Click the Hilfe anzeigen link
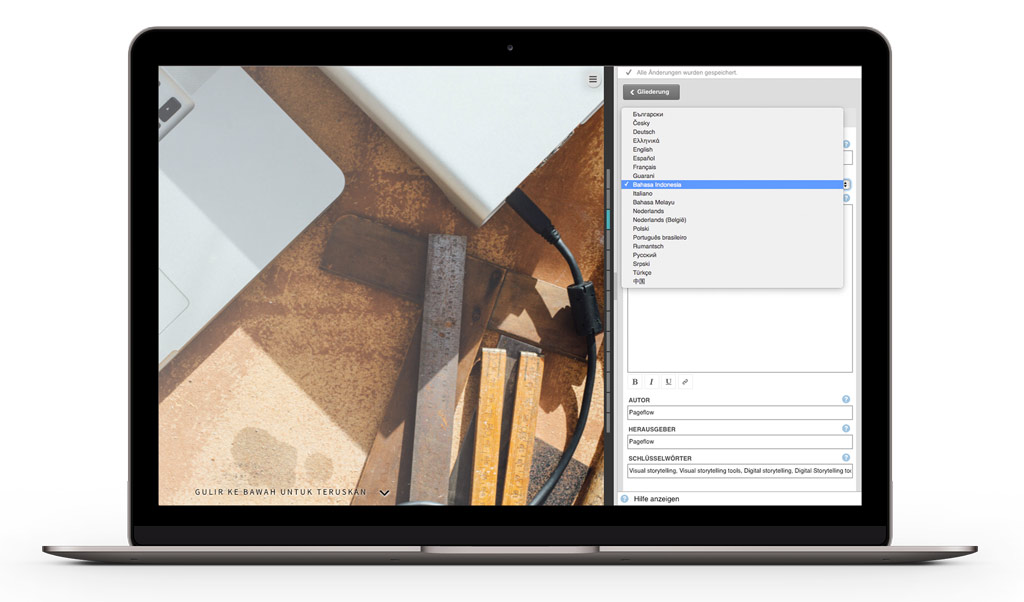This screenshot has height=602, width=1024. click(x=656, y=498)
